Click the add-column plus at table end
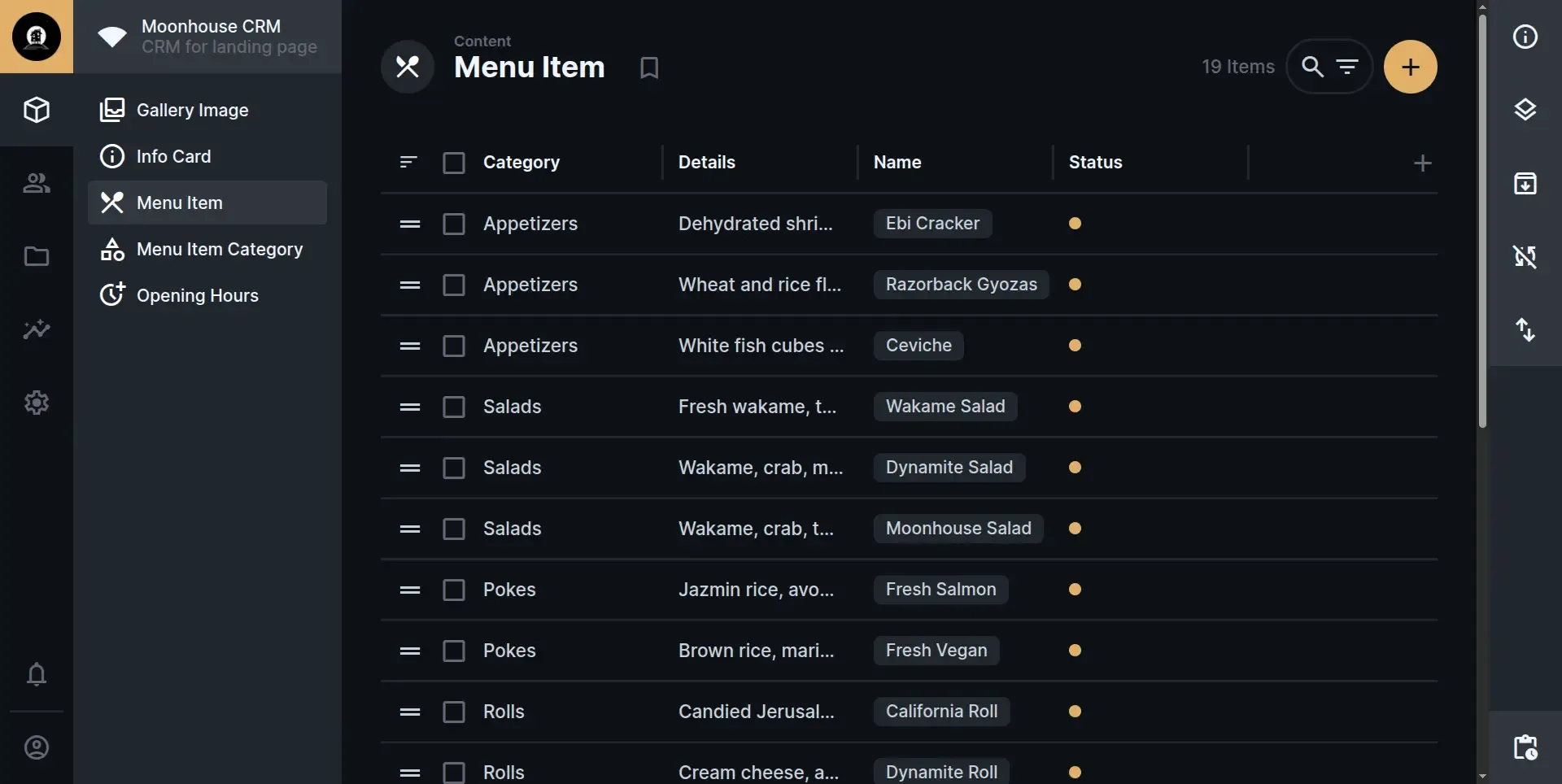 pyautogui.click(x=1424, y=163)
